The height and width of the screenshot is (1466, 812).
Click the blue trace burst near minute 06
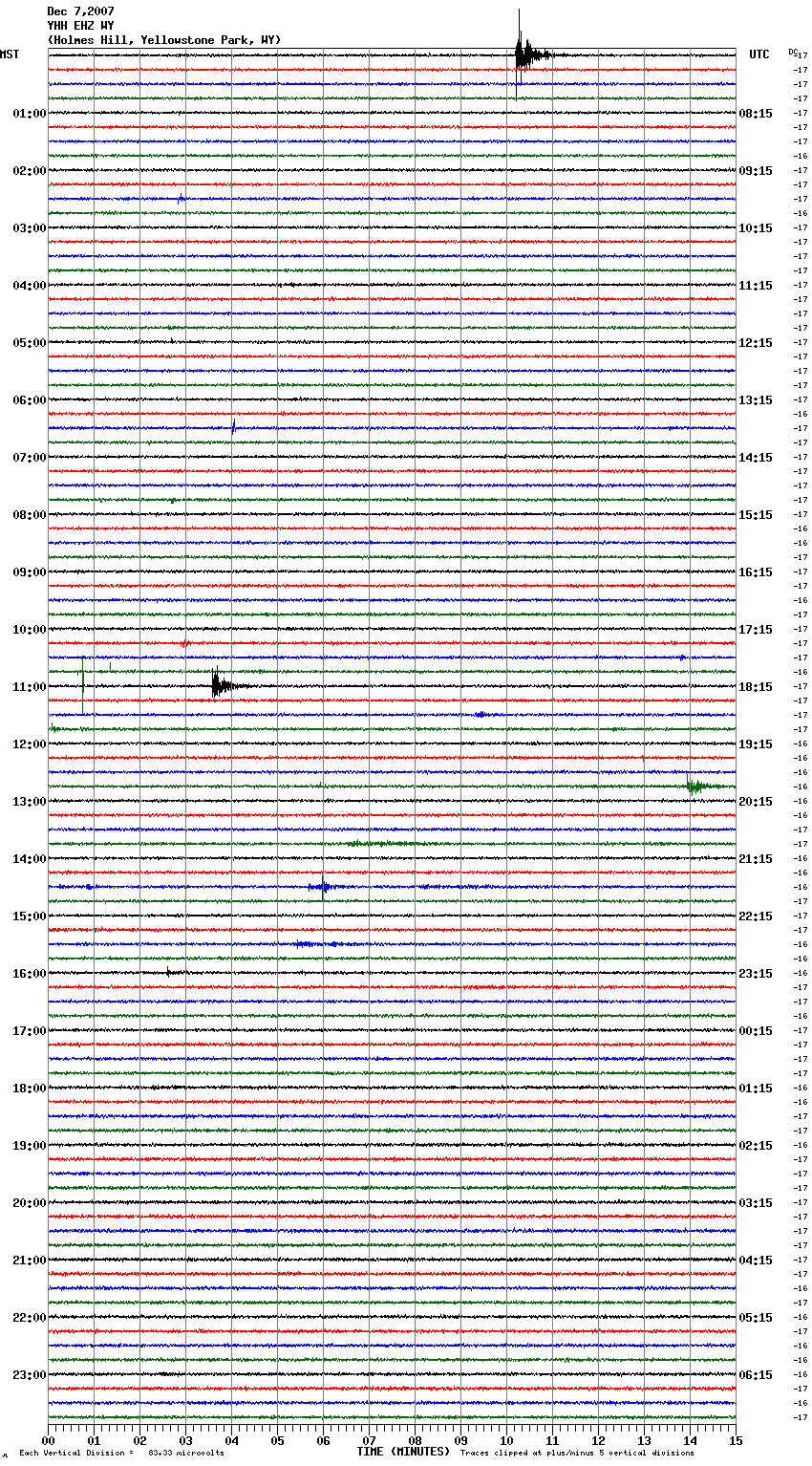point(324,887)
